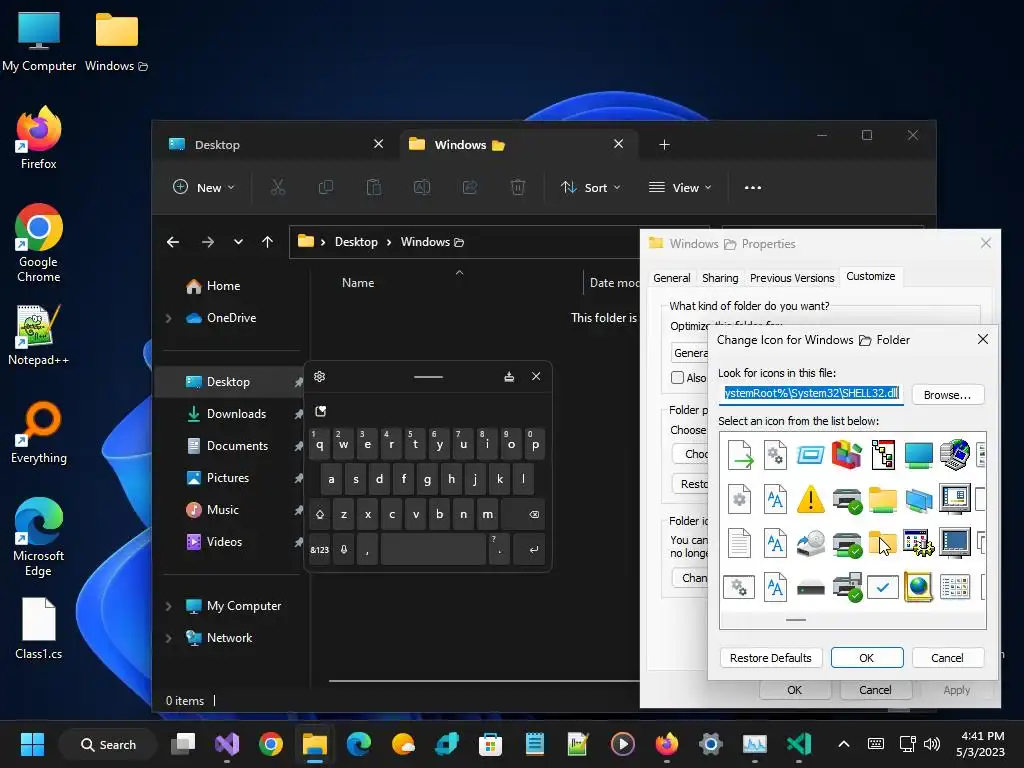Click the Cut icon in Explorer toolbar
1024x768 pixels.
pos(278,187)
